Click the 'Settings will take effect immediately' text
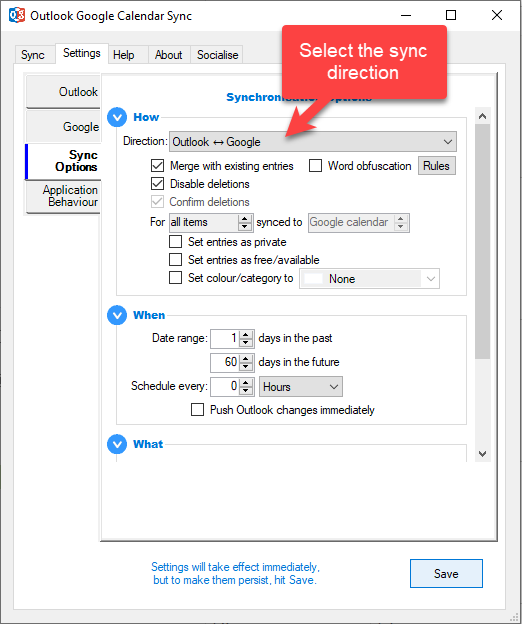Image resolution: width=522 pixels, height=624 pixels. [x=236, y=573]
